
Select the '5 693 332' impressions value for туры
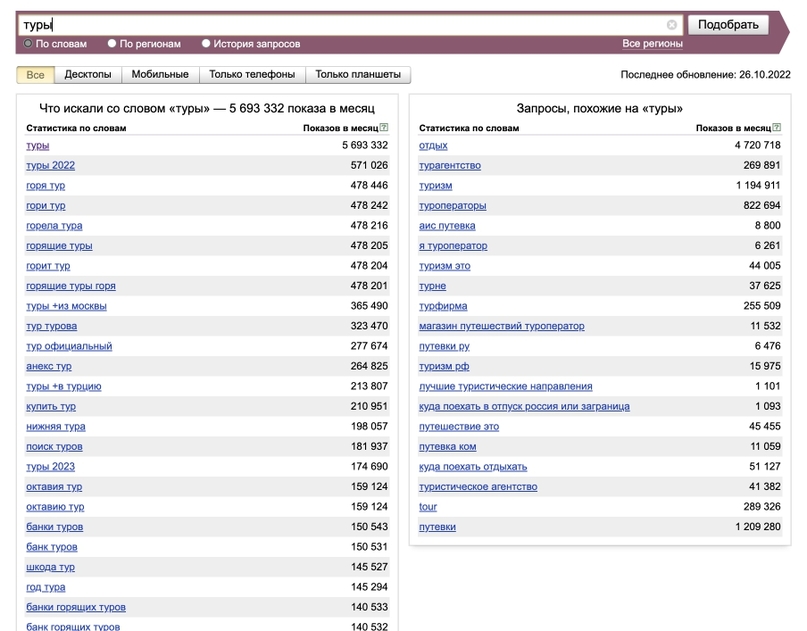pos(365,146)
